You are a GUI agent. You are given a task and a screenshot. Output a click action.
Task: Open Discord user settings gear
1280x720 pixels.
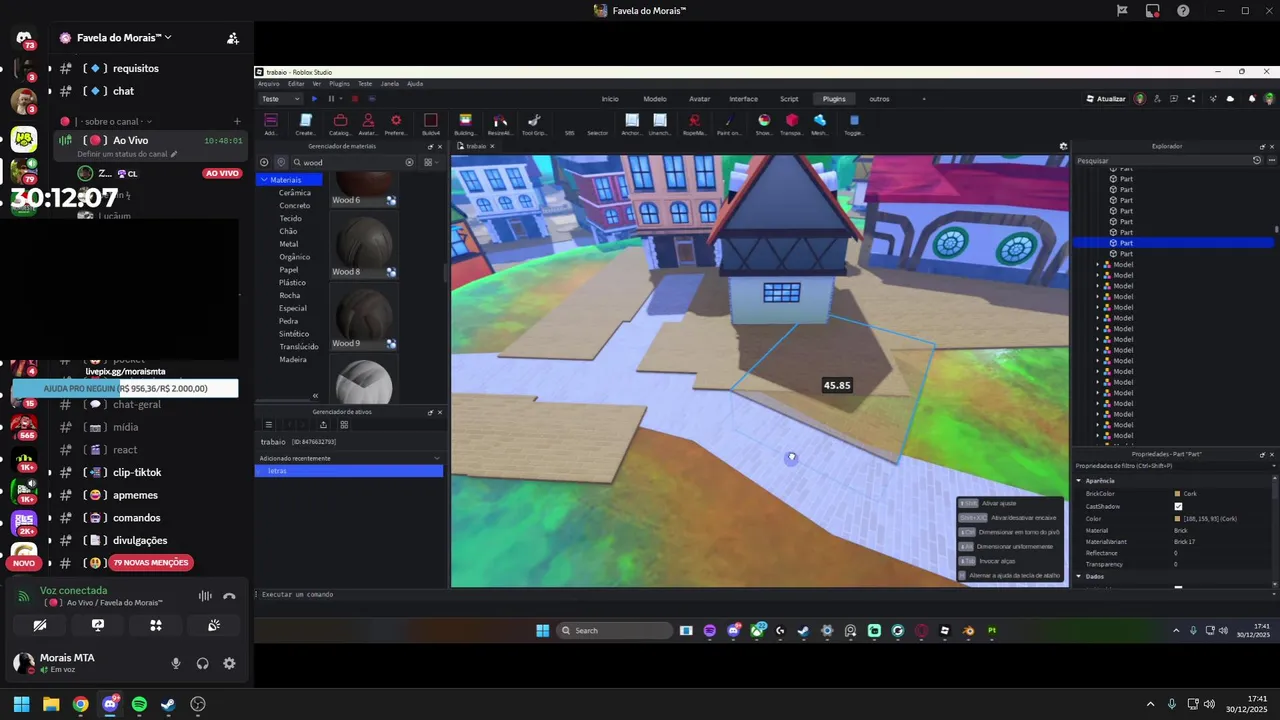pyautogui.click(x=229, y=663)
